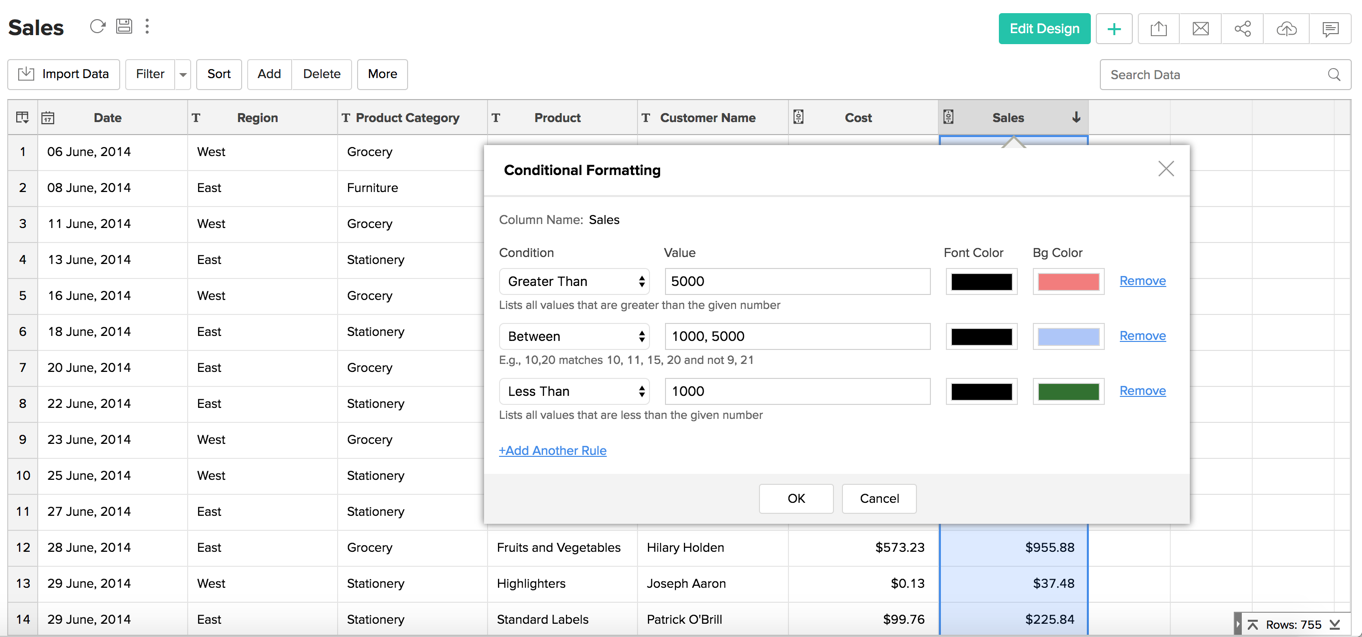Open the Between condition dropdown

574,337
